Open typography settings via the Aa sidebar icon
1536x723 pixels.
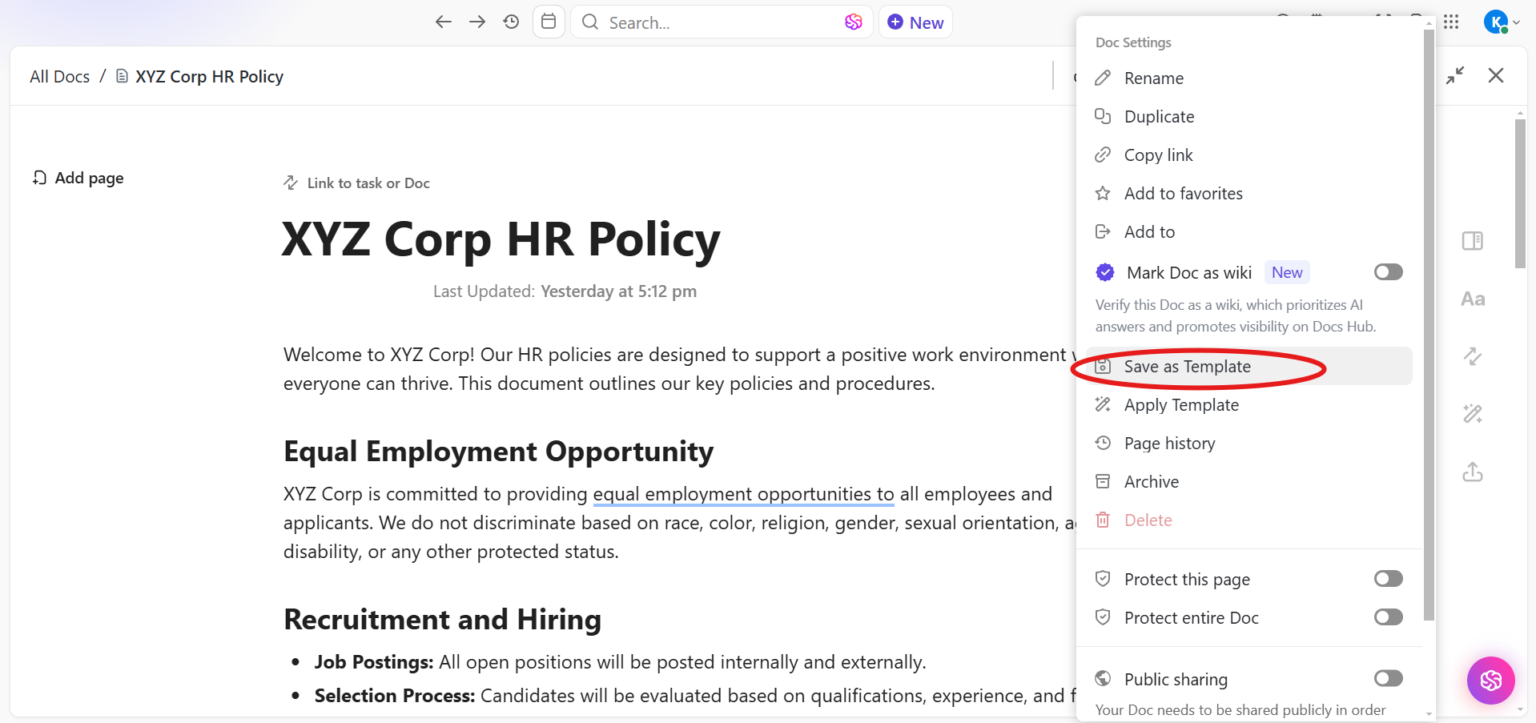coord(1472,298)
